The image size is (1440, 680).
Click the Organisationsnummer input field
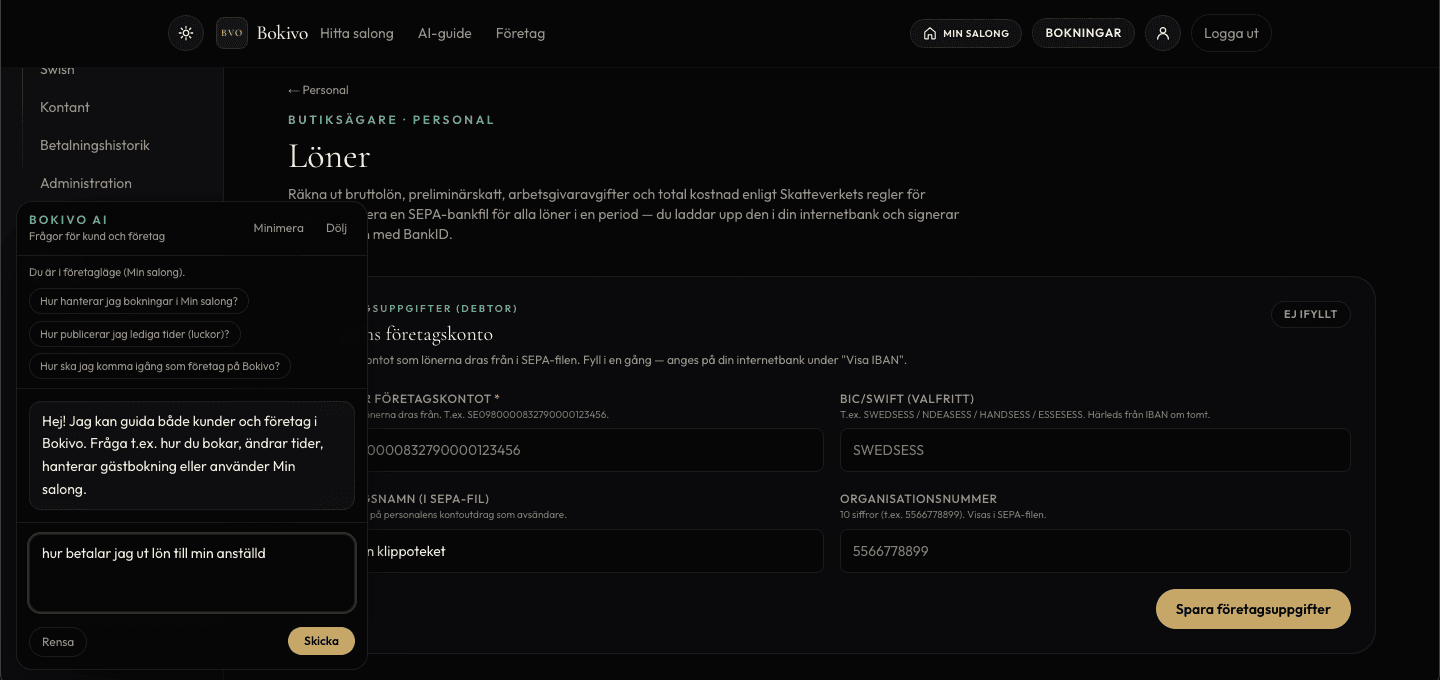(x=1095, y=551)
